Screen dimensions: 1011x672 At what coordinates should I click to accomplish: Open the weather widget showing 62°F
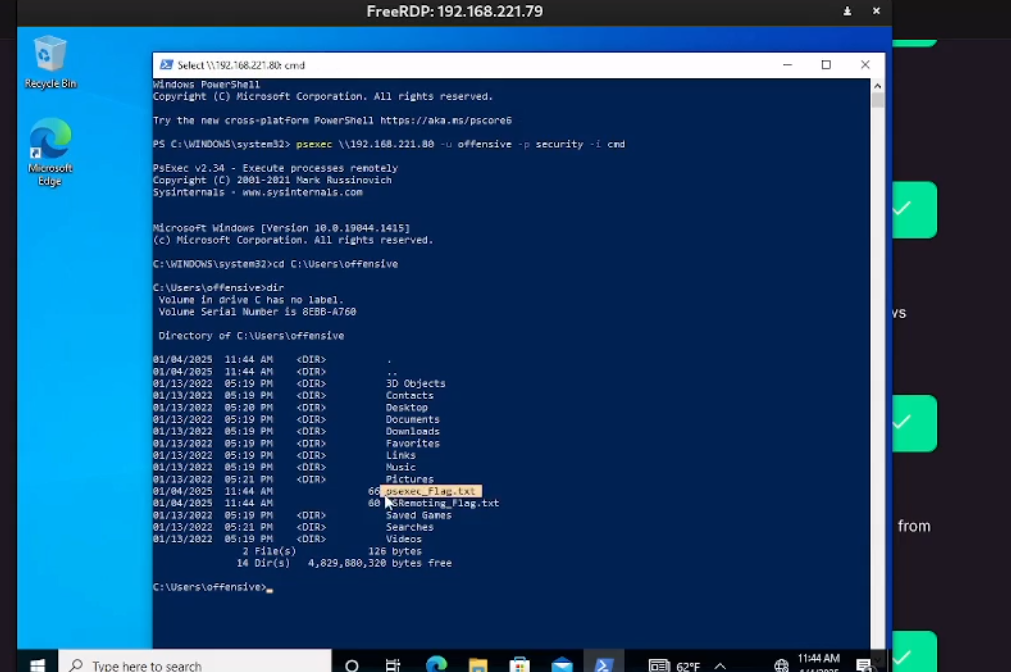[674, 666]
